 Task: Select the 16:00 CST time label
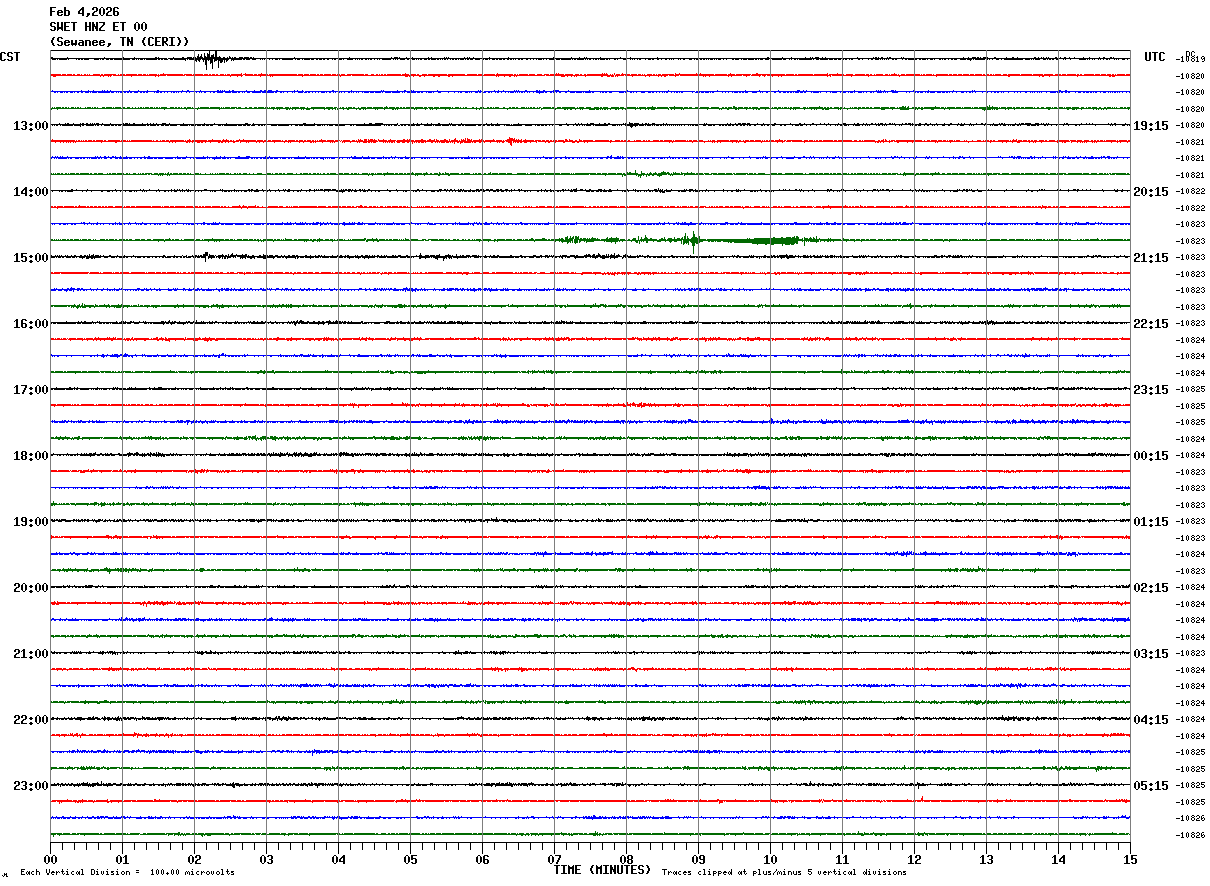pos(31,324)
